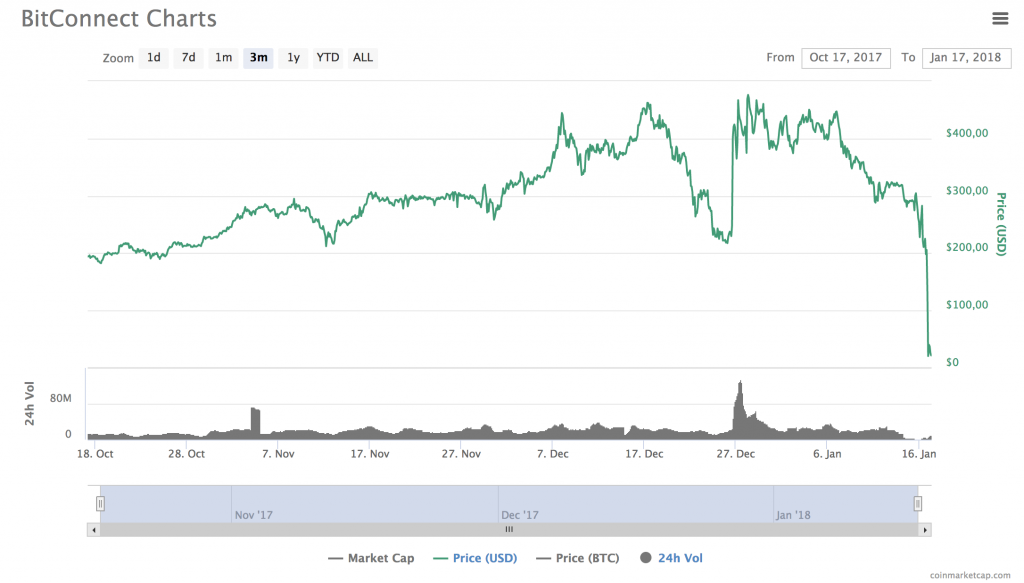Toggle the 24h Vol series legend
Screen dimensions: 1024x583
tap(671, 558)
